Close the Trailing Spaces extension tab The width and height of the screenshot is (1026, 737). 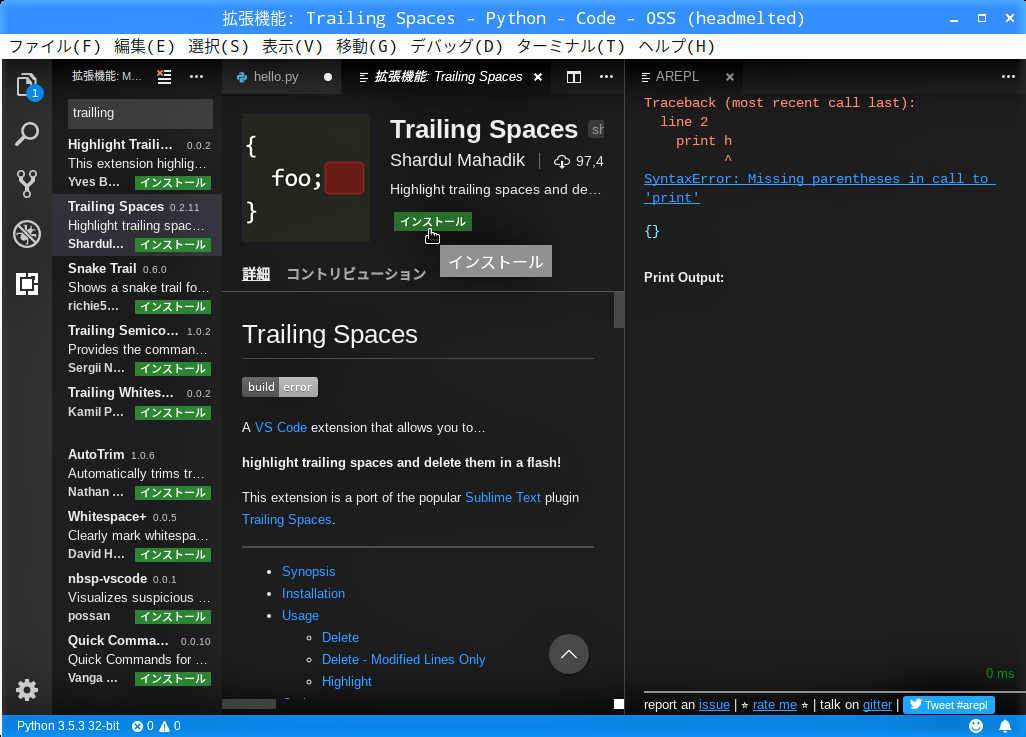[x=538, y=77]
